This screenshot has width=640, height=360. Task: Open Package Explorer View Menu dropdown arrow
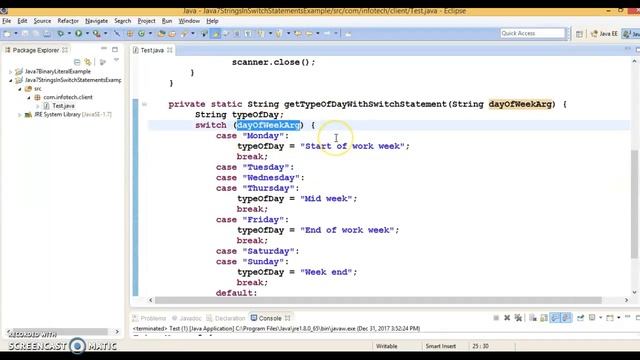coord(116,60)
